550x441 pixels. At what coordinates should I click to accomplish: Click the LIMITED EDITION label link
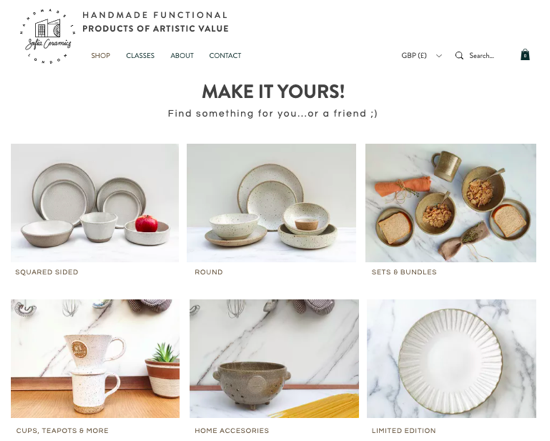click(404, 430)
